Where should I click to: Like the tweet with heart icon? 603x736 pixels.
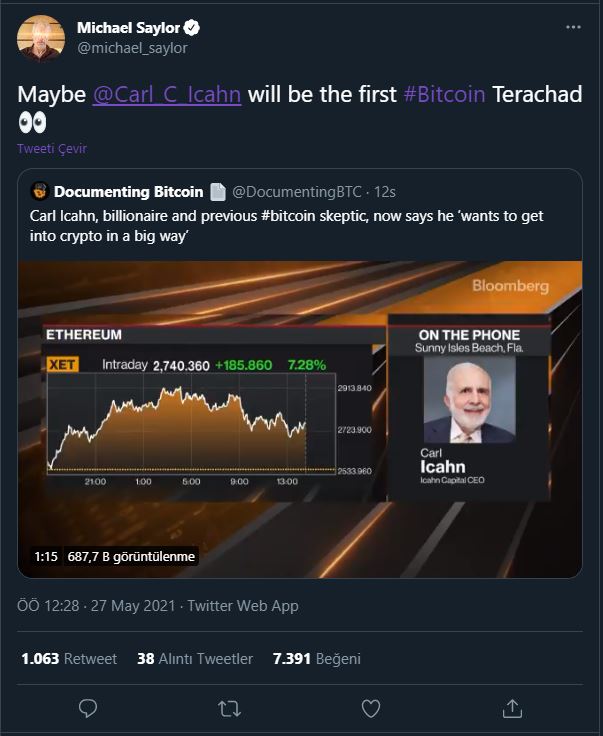point(371,708)
